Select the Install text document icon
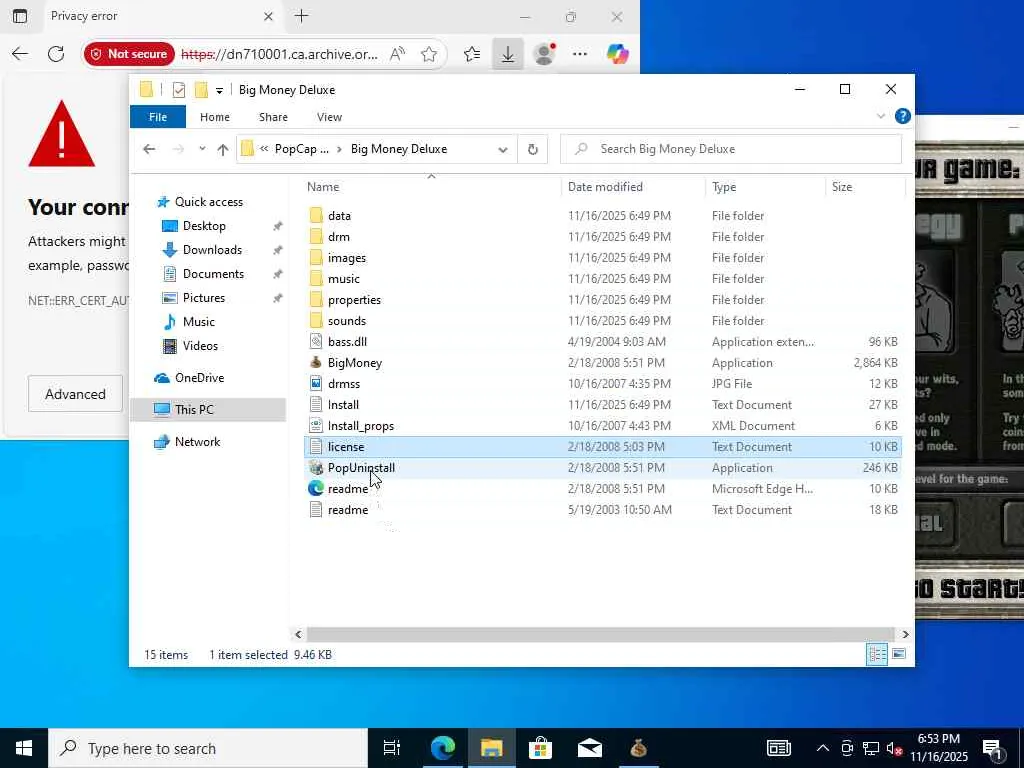 point(316,405)
